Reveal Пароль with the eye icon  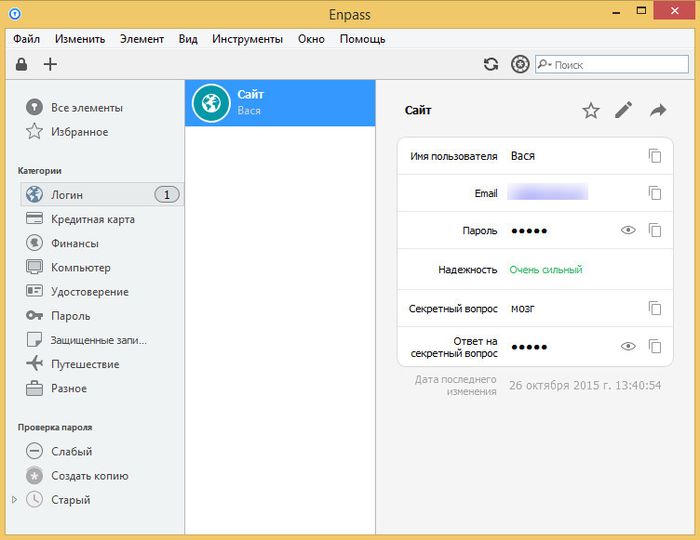pyautogui.click(x=628, y=230)
